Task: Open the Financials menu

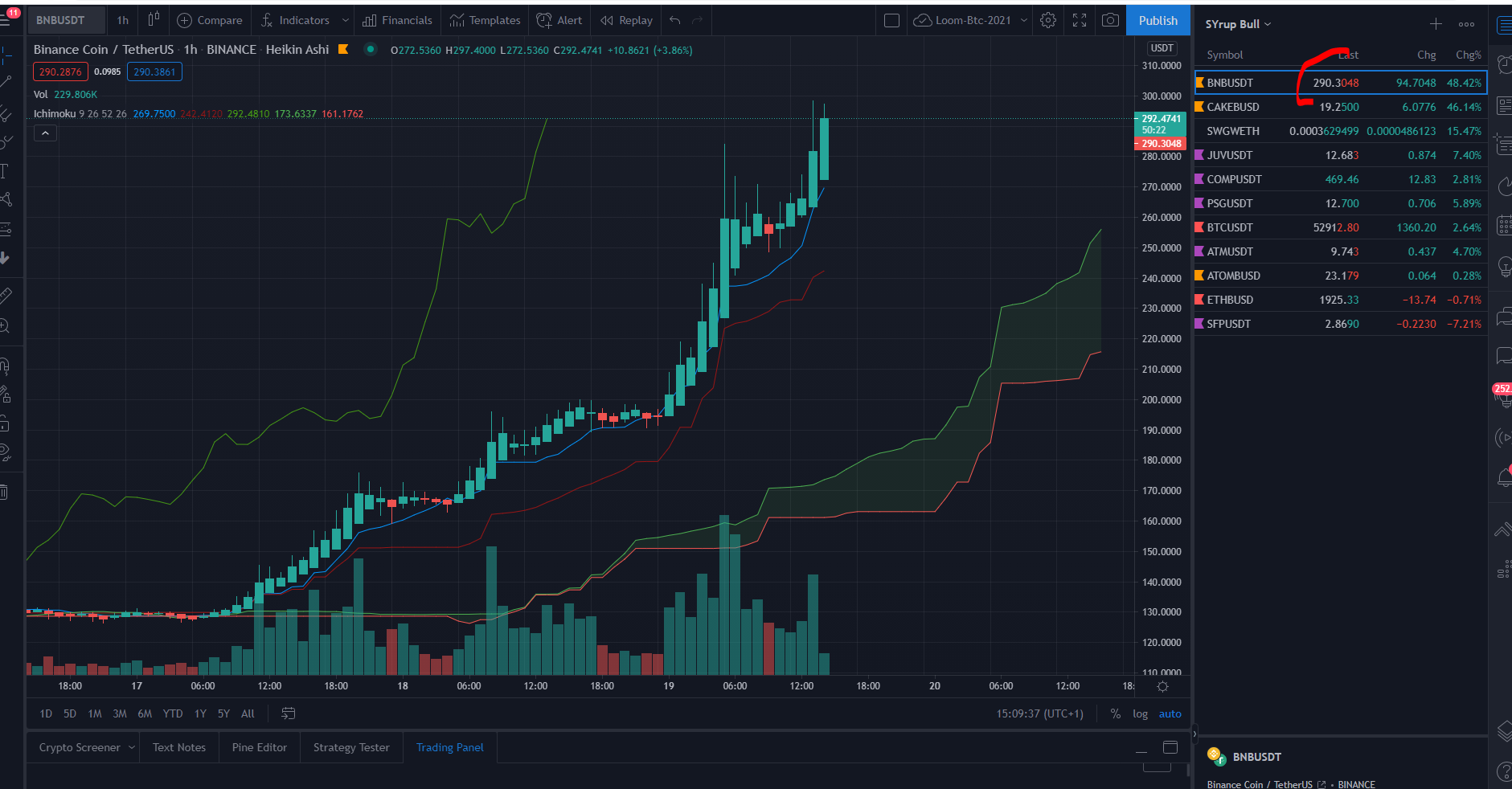Action: click(397, 20)
